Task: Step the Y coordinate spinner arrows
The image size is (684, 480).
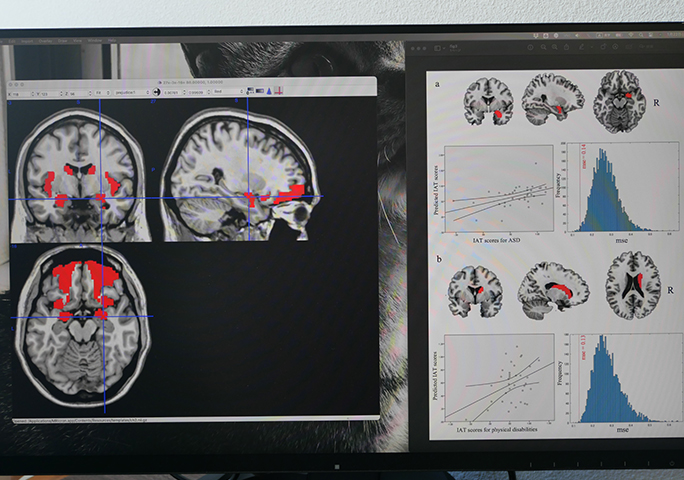Action: point(62,93)
